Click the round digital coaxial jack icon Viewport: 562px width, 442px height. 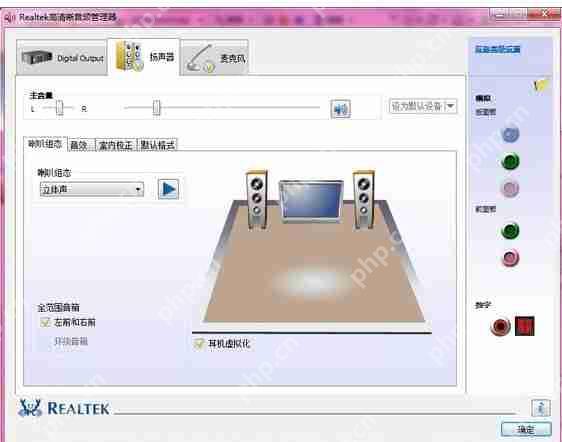(x=500, y=326)
